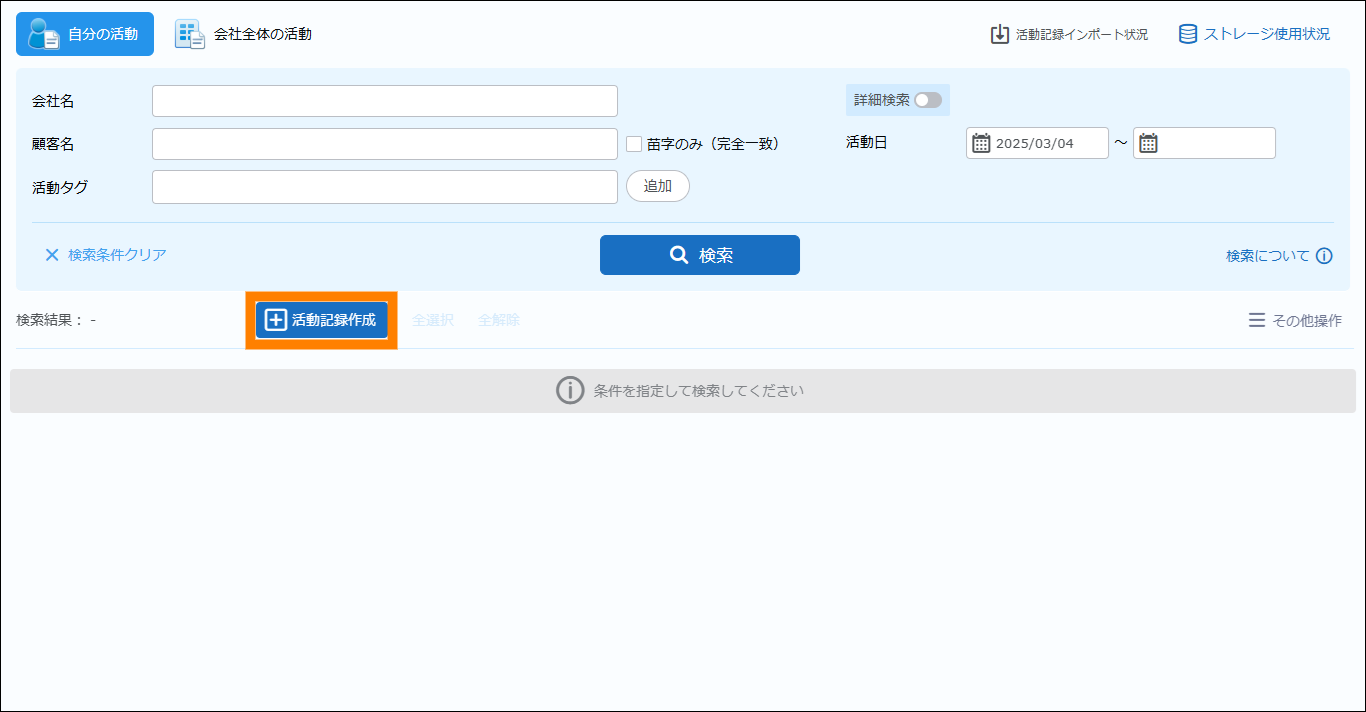Click the X icon for 検索条件クリア

coord(52,255)
